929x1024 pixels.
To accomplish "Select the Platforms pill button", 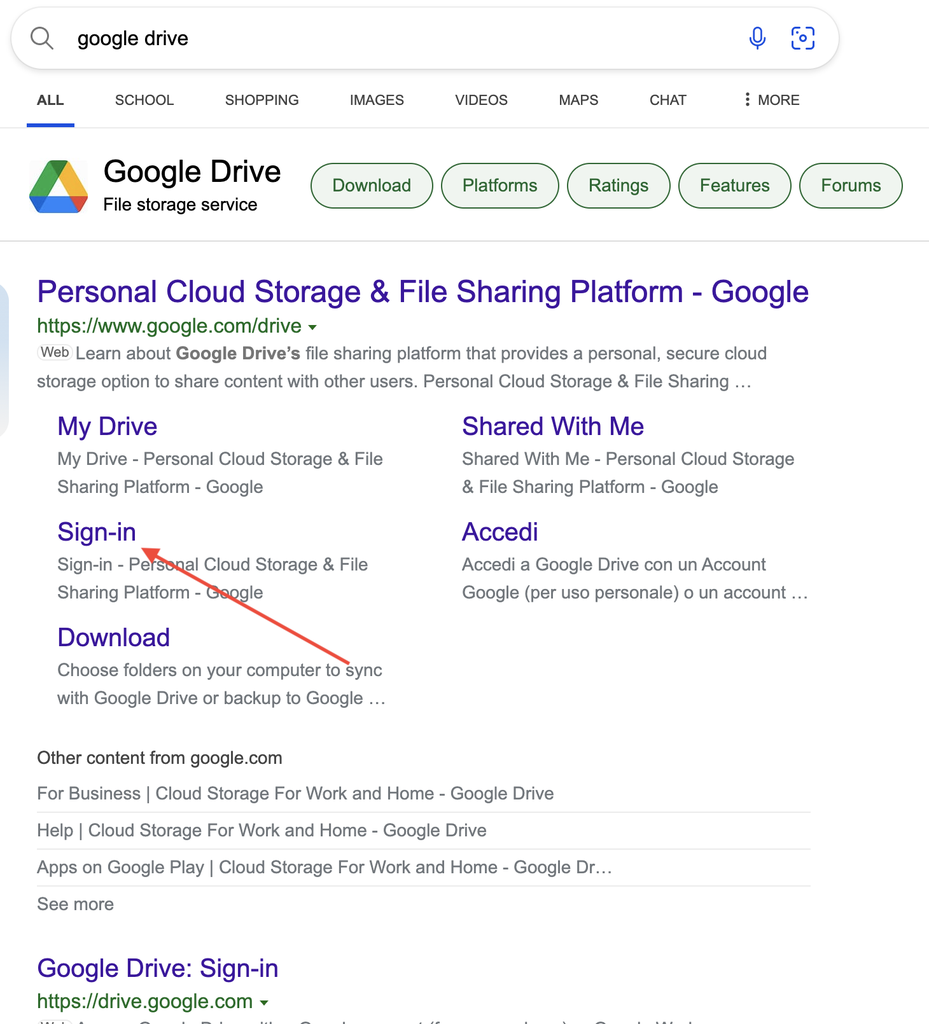I will click(x=499, y=185).
